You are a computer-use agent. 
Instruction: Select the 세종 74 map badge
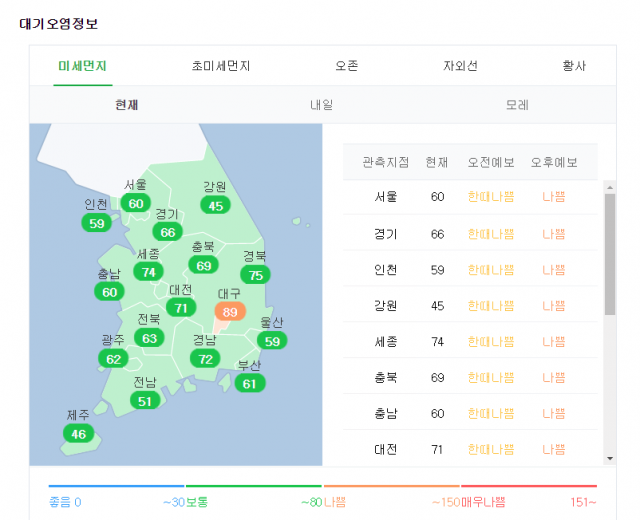[x=149, y=272]
